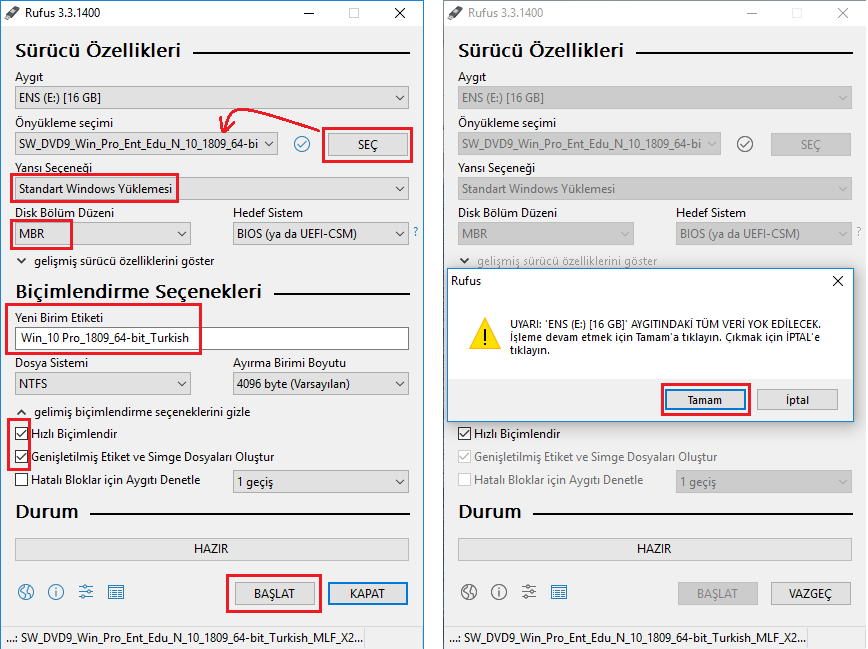Image resolution: width=868 pixels, height=649 pixels.
Task: Open the Önyükleme seçimi ISO dropdown, left window
Action: click(147, 144)
